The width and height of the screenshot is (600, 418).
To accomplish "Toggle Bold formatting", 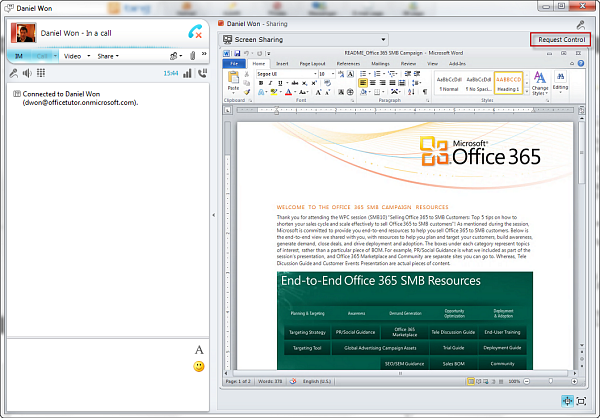I will (261, 83).
